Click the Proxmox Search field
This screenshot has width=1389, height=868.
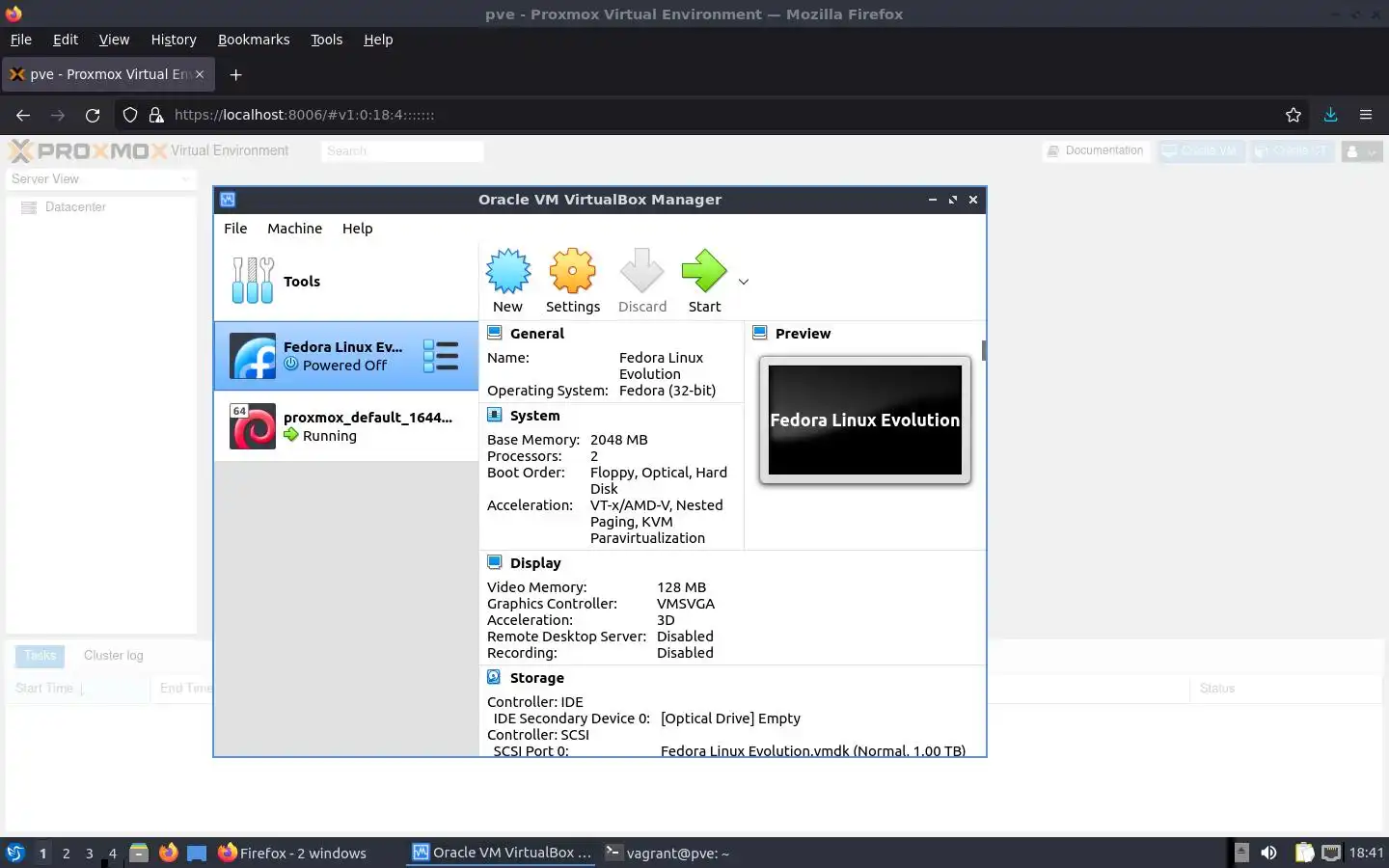click(402, 150)
